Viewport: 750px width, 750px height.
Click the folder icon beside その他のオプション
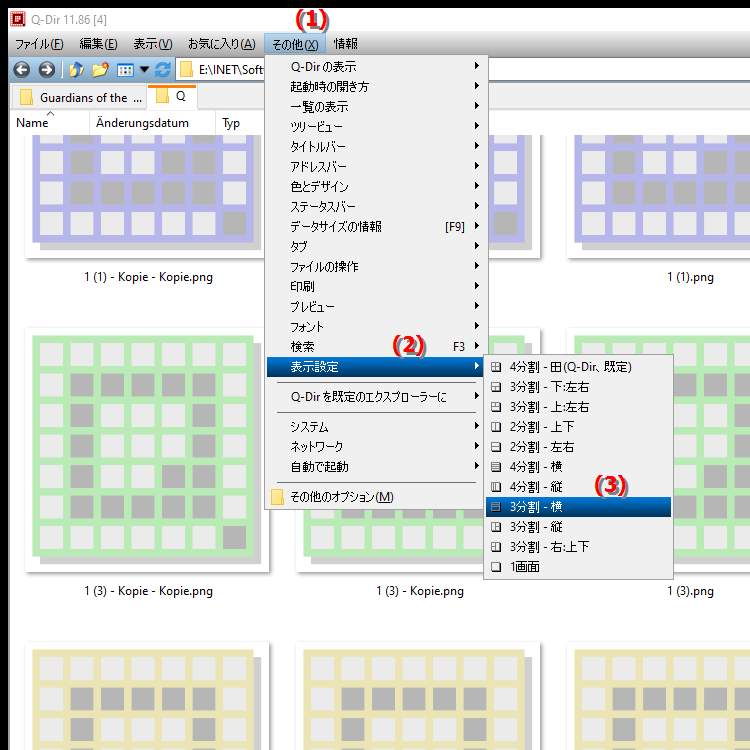tap(277, 496)
